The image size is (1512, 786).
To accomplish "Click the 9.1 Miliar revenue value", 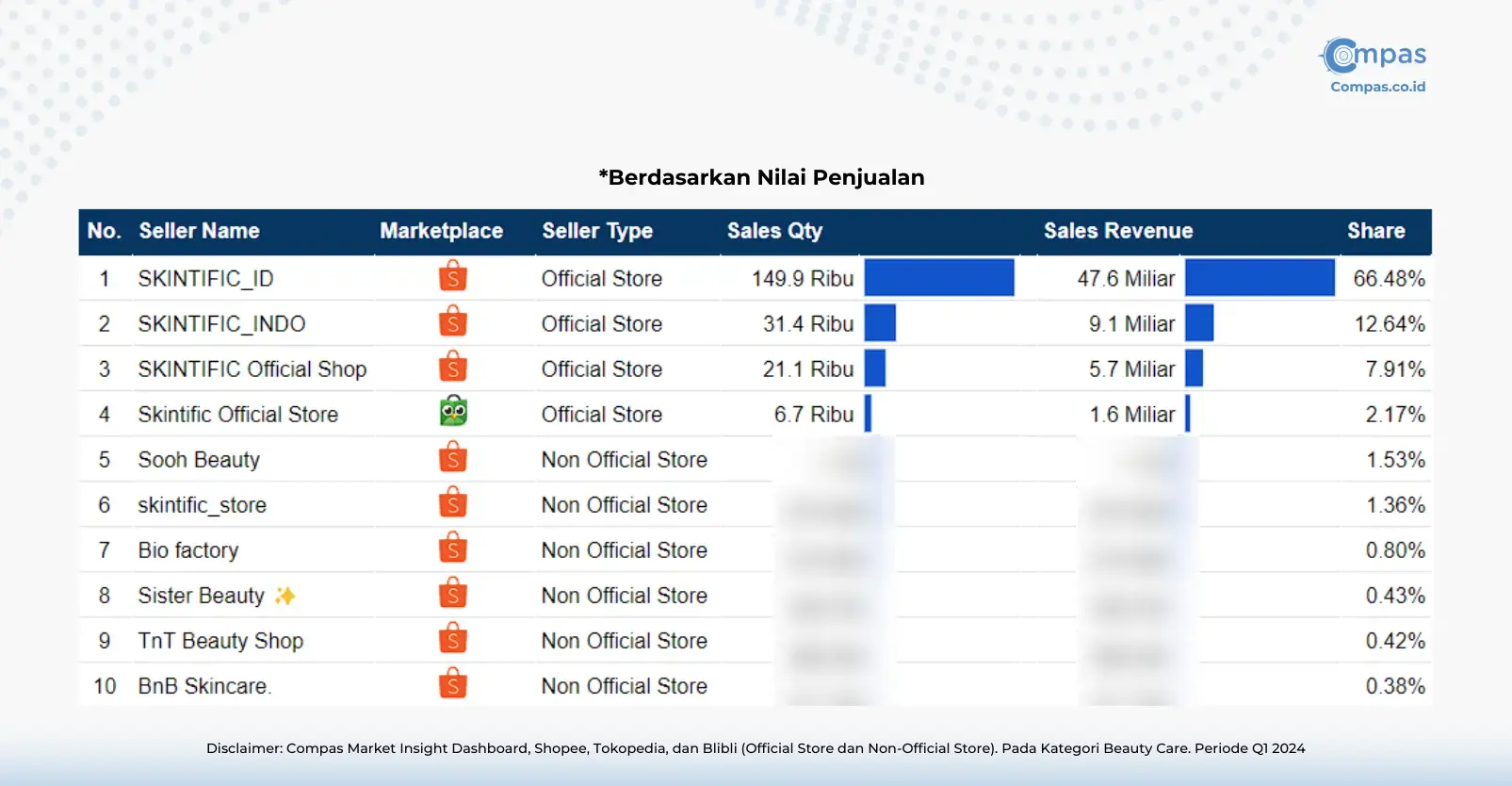I will (x=1132, y=324).
